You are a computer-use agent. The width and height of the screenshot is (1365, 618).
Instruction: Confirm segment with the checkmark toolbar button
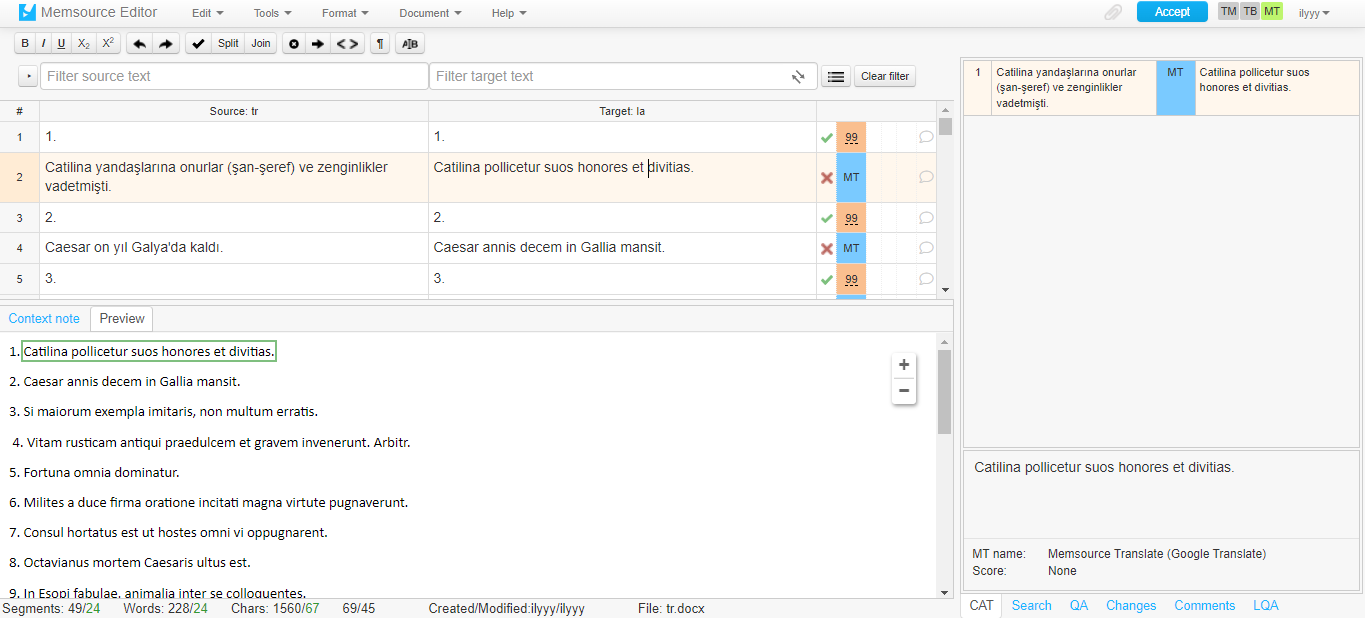coord(198,43)
